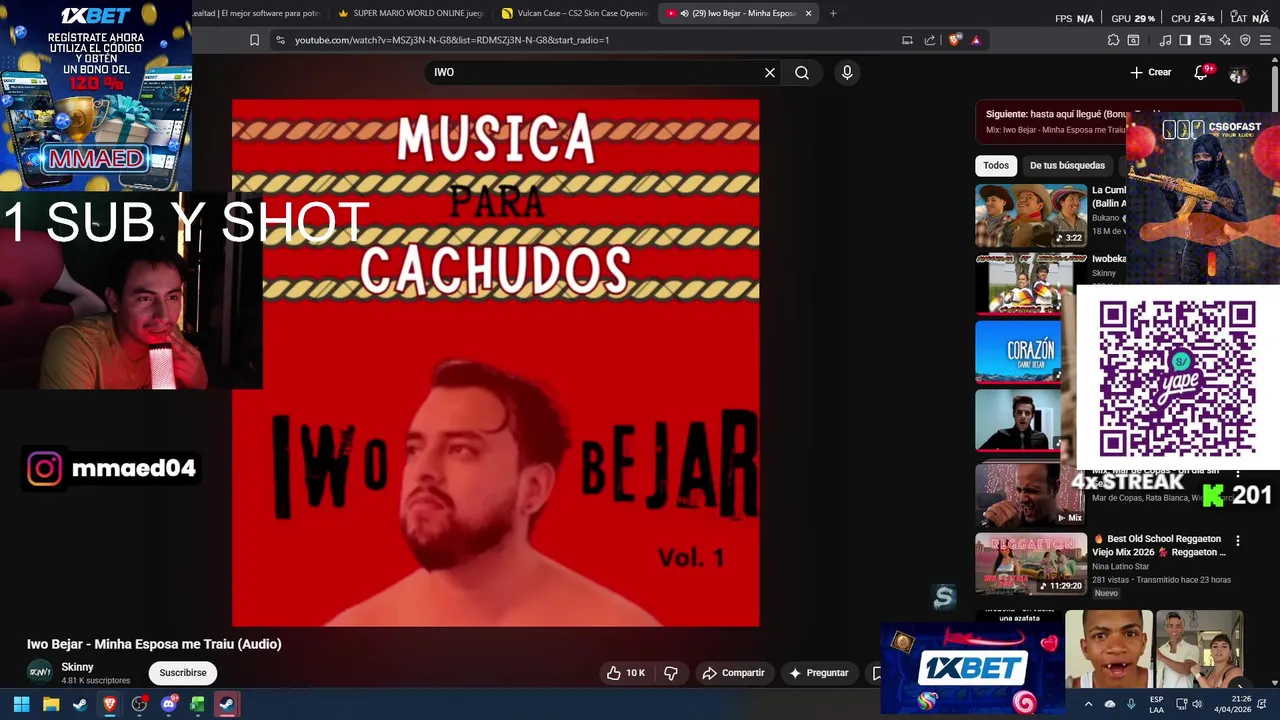Open the Corazón video thumbnail
1280x720 pixels.
[1020, 352]
